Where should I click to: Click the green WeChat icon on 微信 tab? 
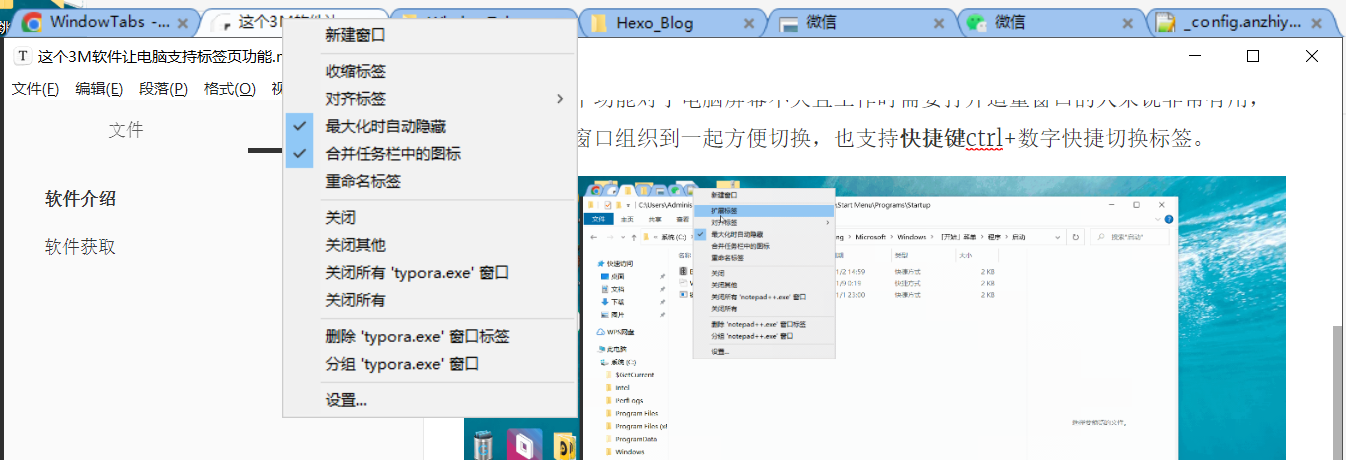(x=978, y=23)
